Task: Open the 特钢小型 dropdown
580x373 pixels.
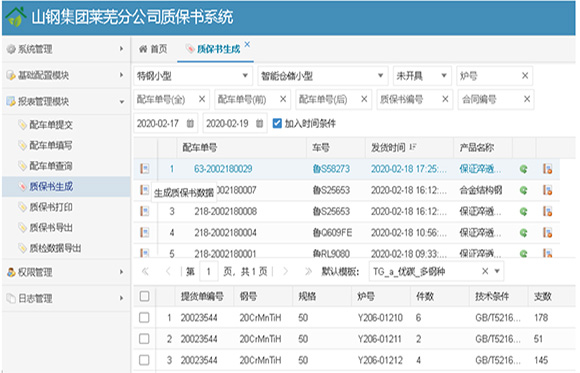Action: pos(193,76)
